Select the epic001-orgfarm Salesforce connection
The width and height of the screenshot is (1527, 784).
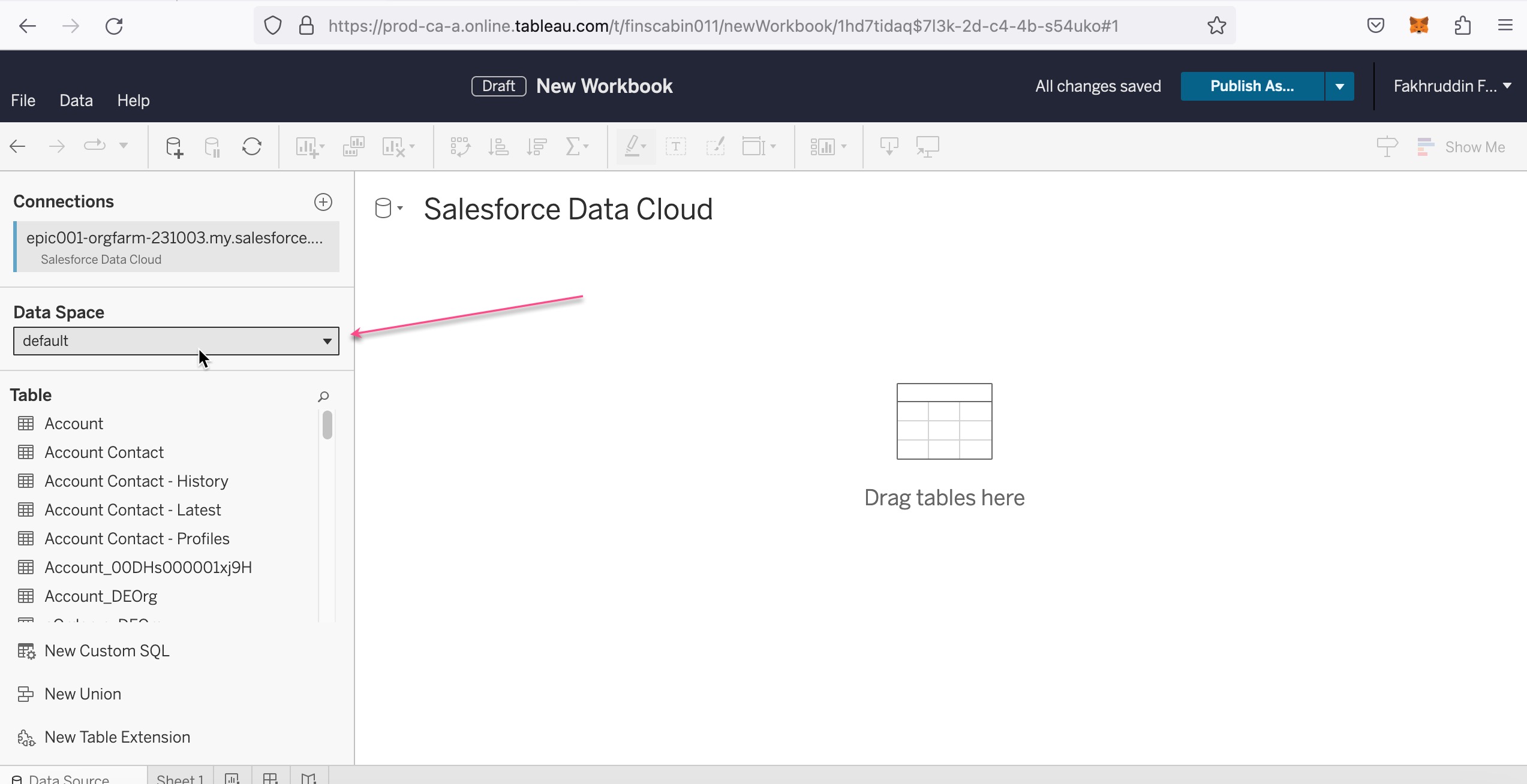coord(176,247)
